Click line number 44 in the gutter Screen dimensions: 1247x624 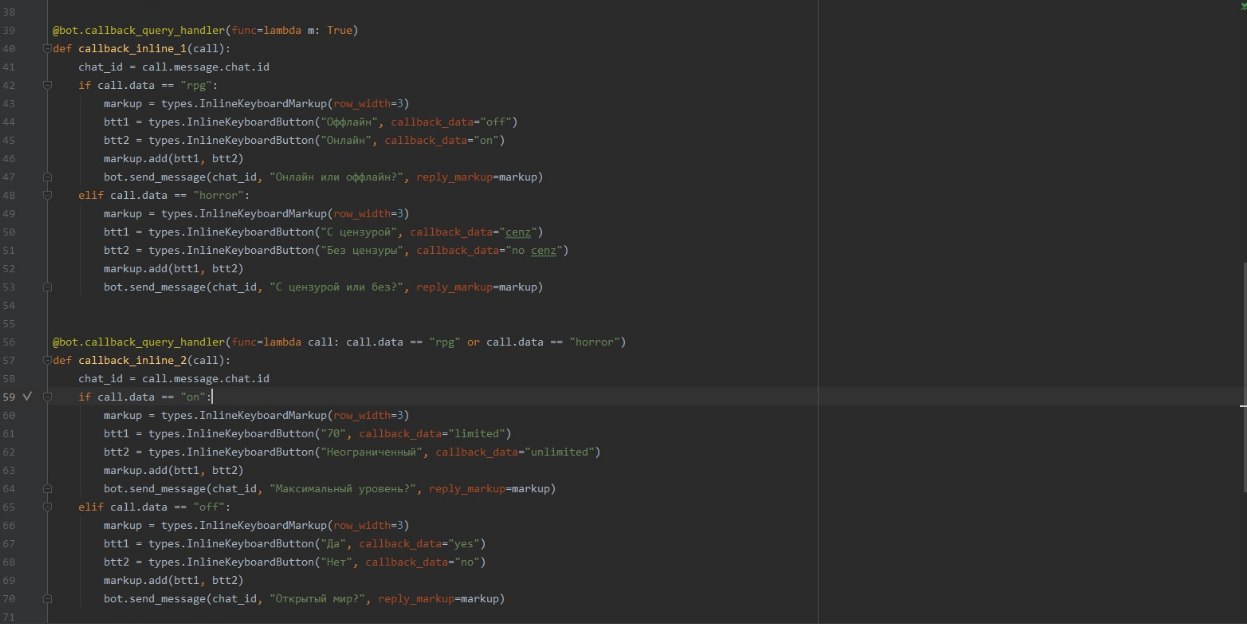[x=8, y=122]
